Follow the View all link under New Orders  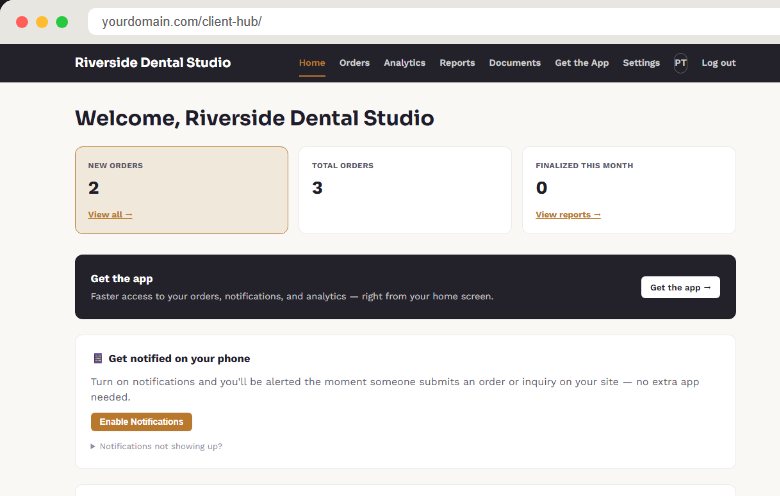tap(110, 214)
